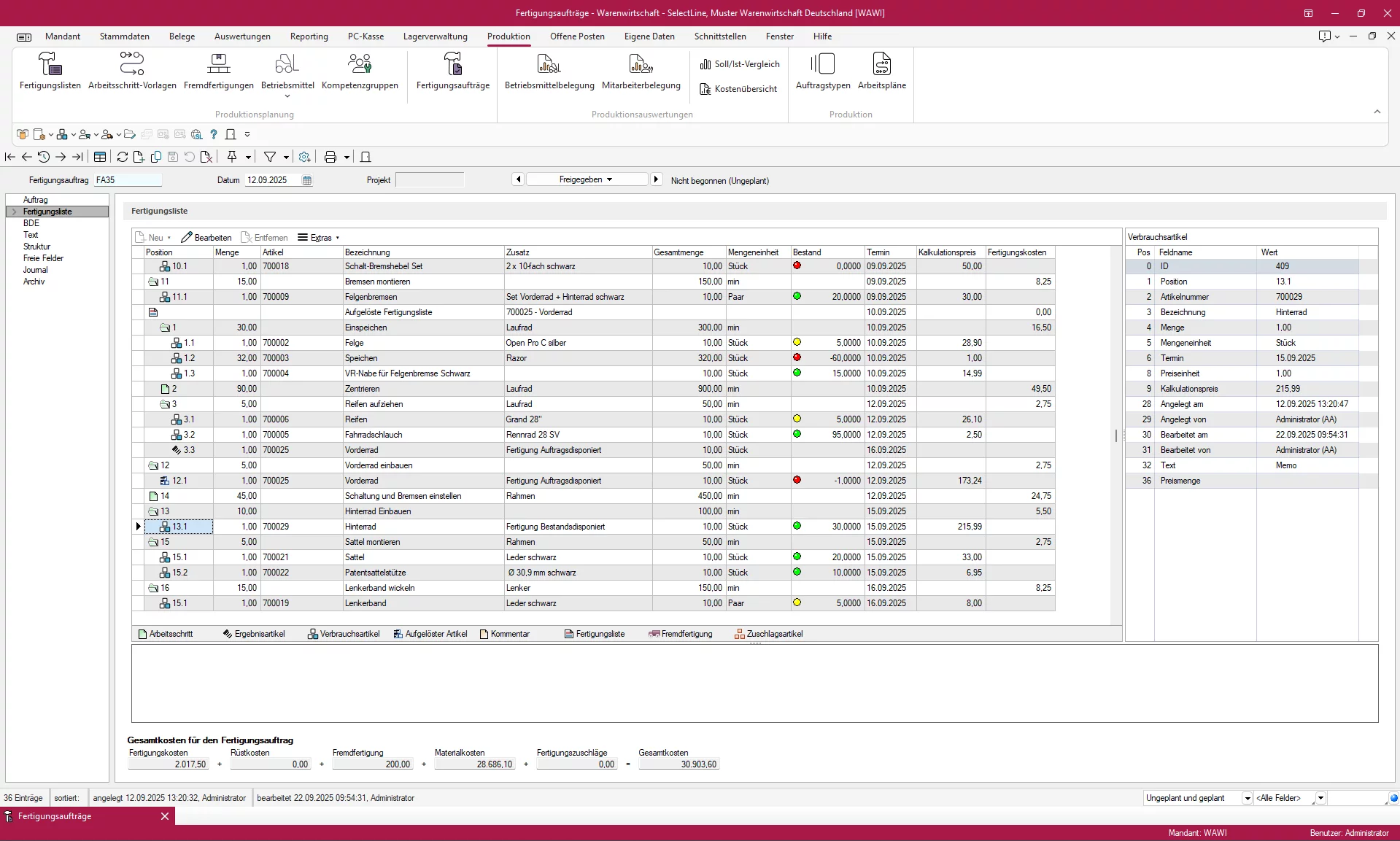This screenshot has height=841, width=1400.
Task: Switch to the BDE sidebar entry
Action: (x=31, y=222)
